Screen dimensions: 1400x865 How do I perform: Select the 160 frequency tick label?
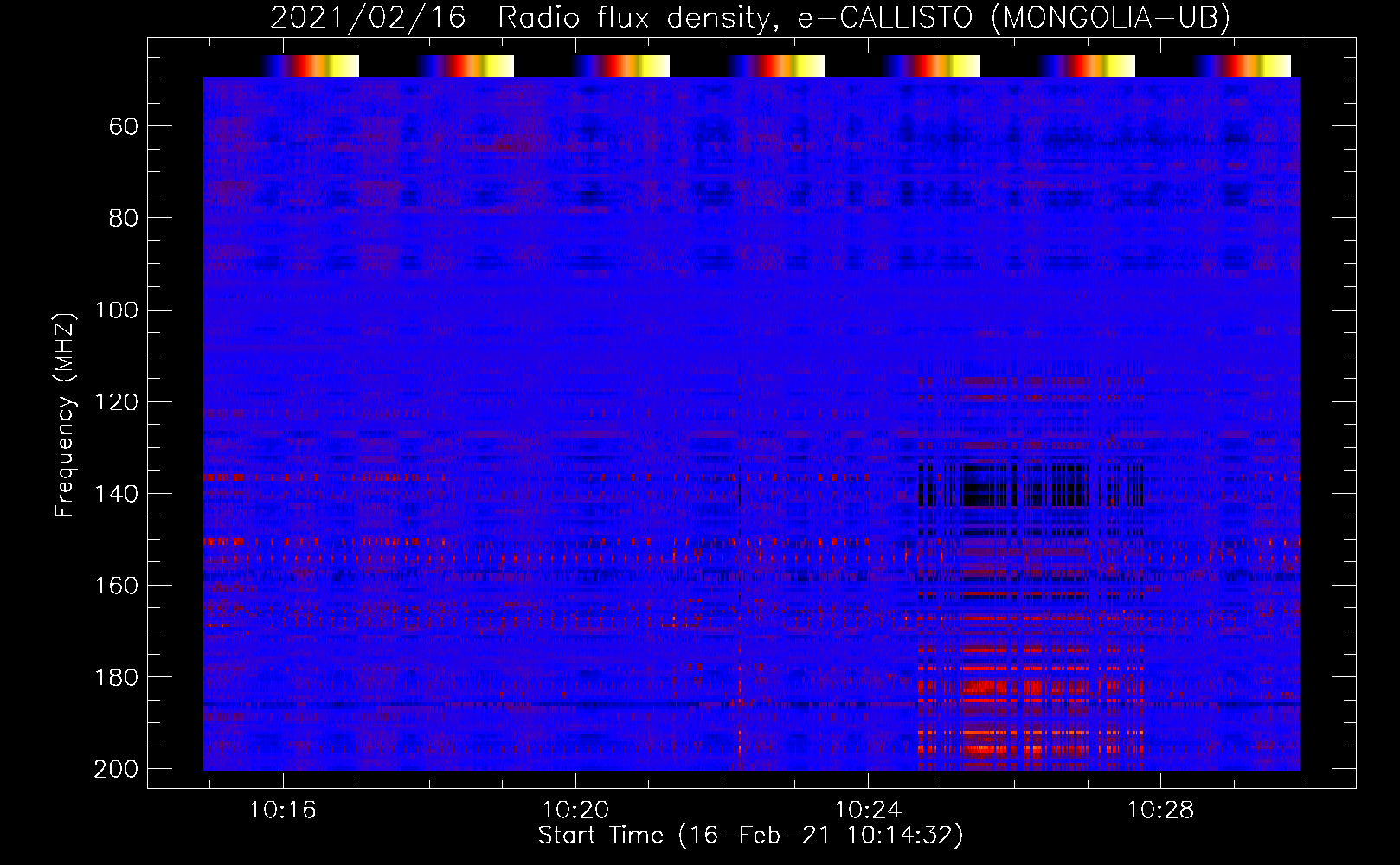[116, 586]
